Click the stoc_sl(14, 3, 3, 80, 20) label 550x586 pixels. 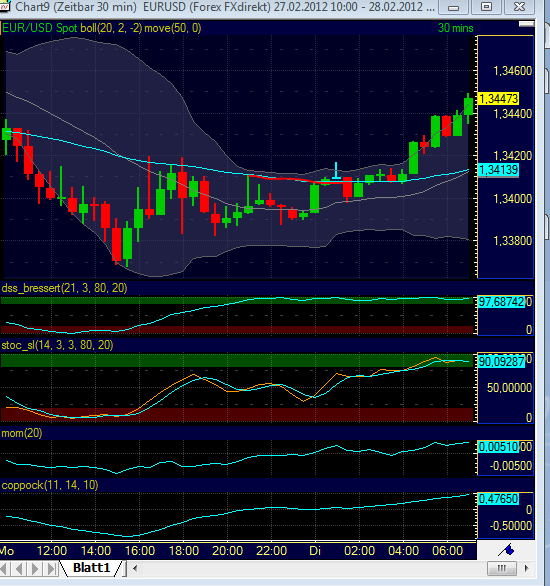tap(57, 345)
